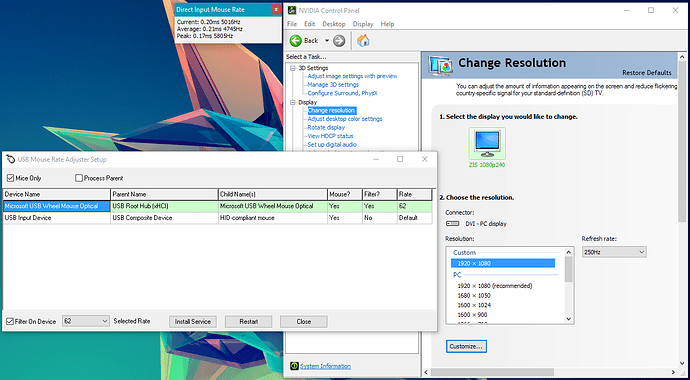Click the USB Mouse Rate Adjuster title icon

pos(11,159)
